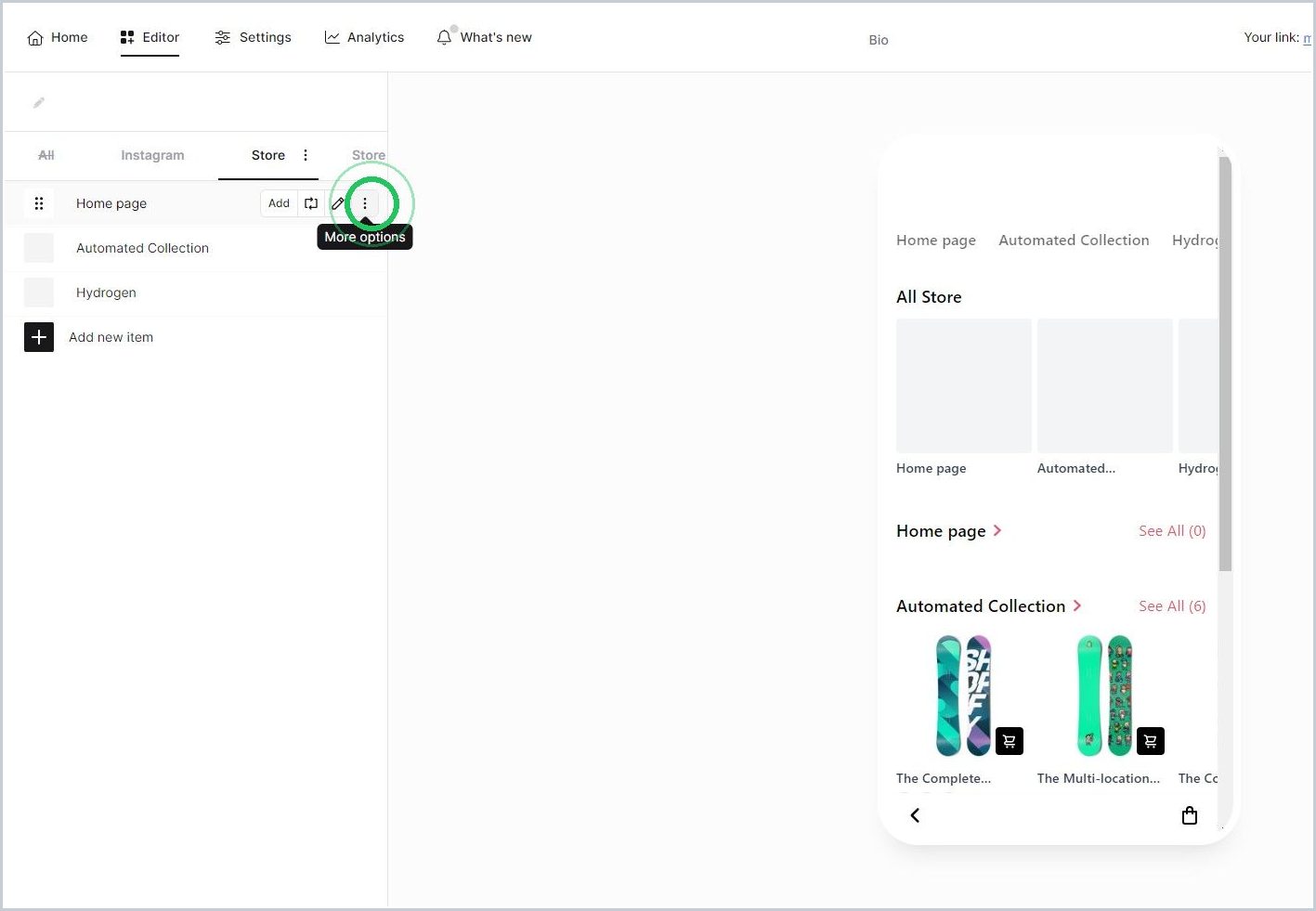Click See All (6) for Automated Collection
The height and width of the screenshot is (911, 1316).
coord(1172,606)
